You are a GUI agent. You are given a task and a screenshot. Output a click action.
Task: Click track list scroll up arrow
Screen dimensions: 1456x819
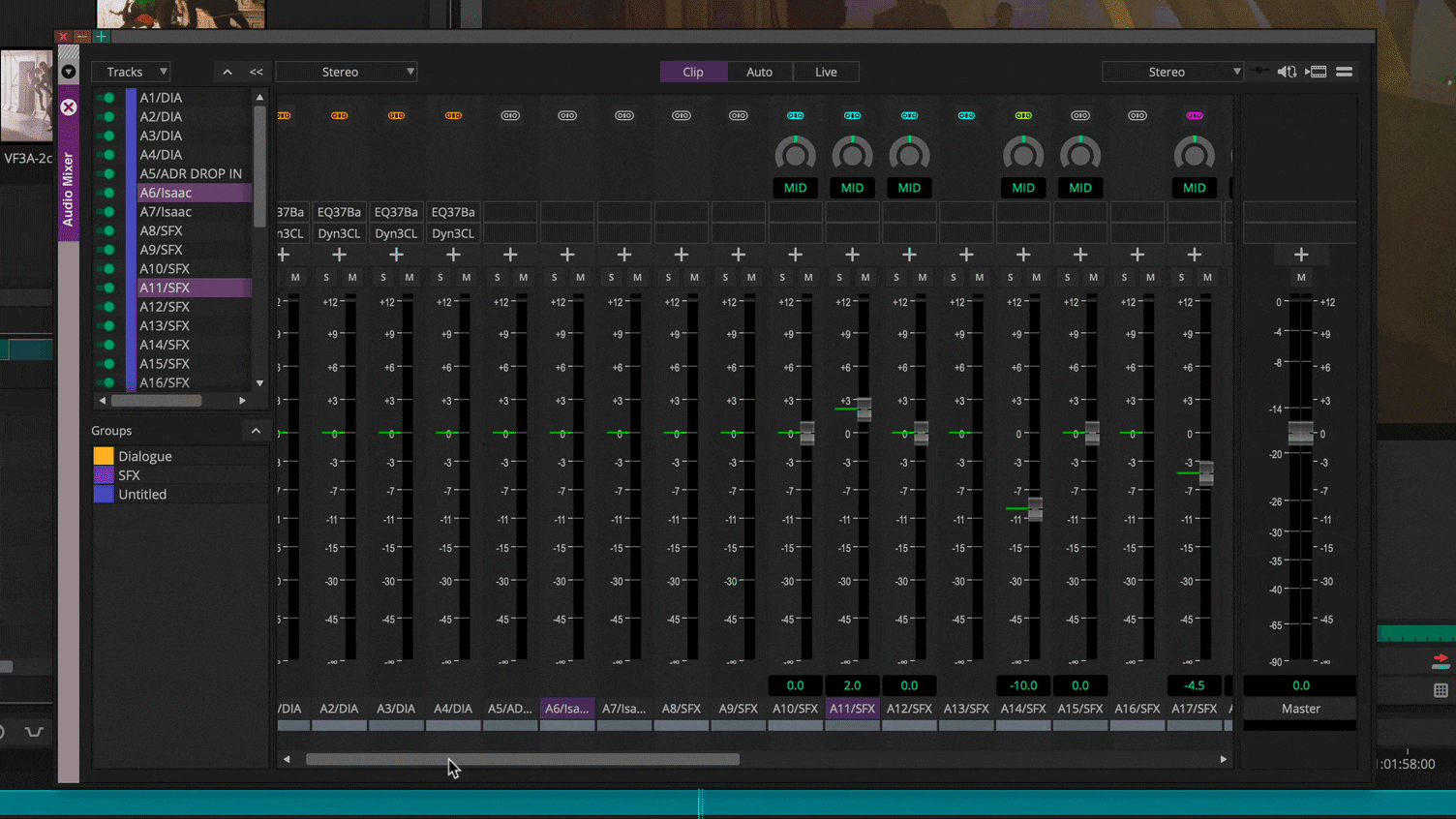coord(259,97)
